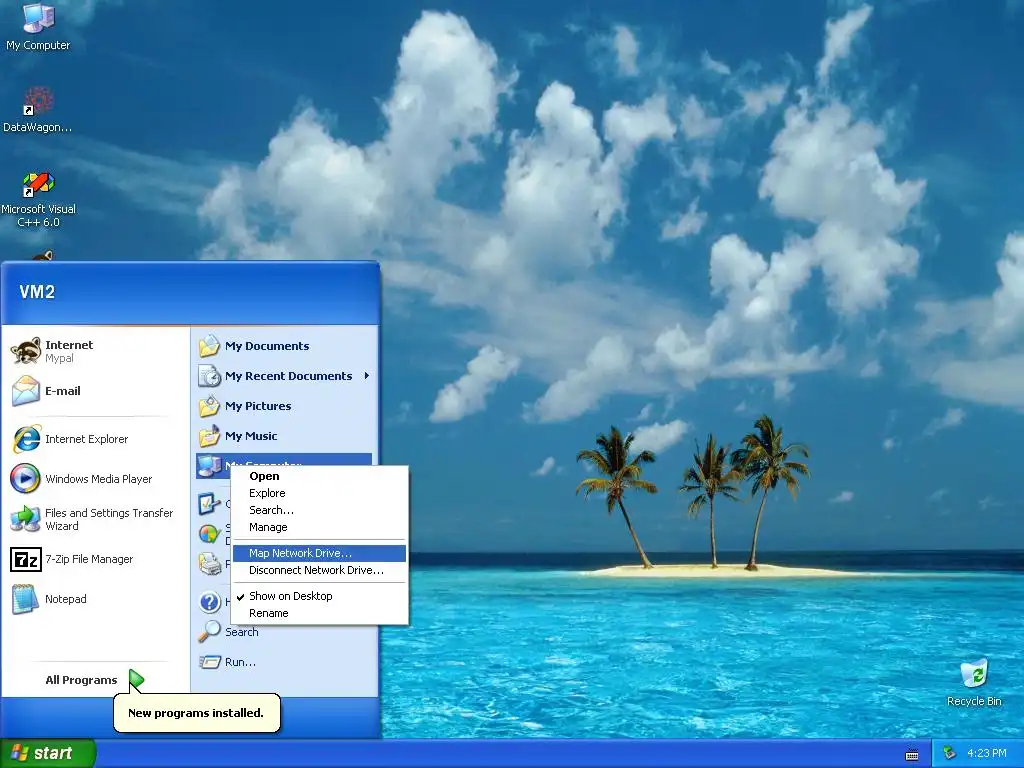Click the Safely Remove Hardware tray icon
This screenshot has width=1024, height=768.
[950, 754]
